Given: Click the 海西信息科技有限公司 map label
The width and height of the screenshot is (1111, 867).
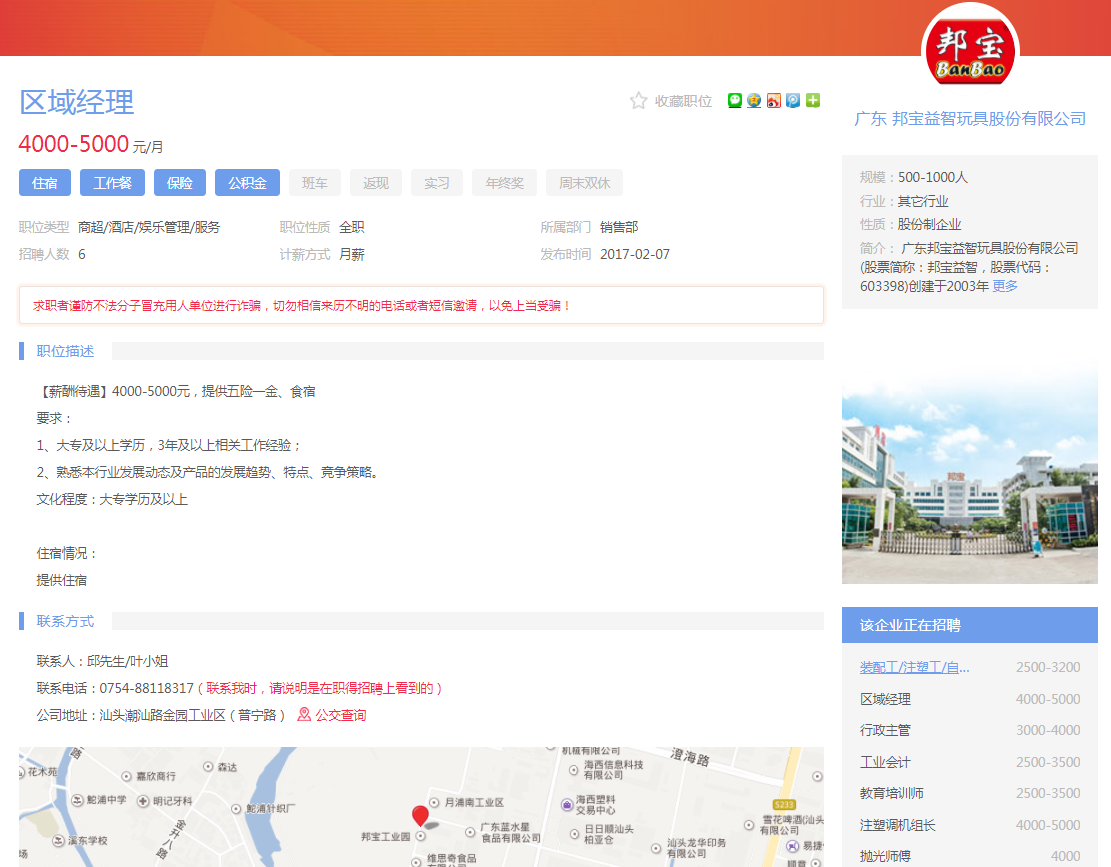Looking at the screenshot, I should 614,770.
